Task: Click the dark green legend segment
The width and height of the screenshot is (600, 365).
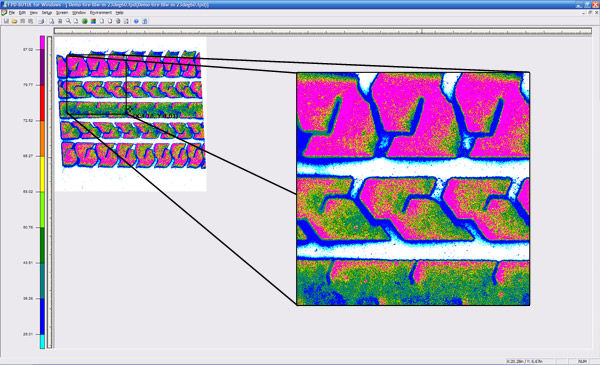Action: 42,245
